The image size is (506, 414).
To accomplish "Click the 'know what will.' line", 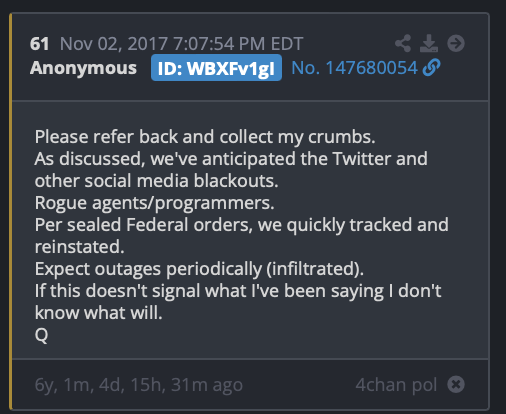I will pos(99,313).
